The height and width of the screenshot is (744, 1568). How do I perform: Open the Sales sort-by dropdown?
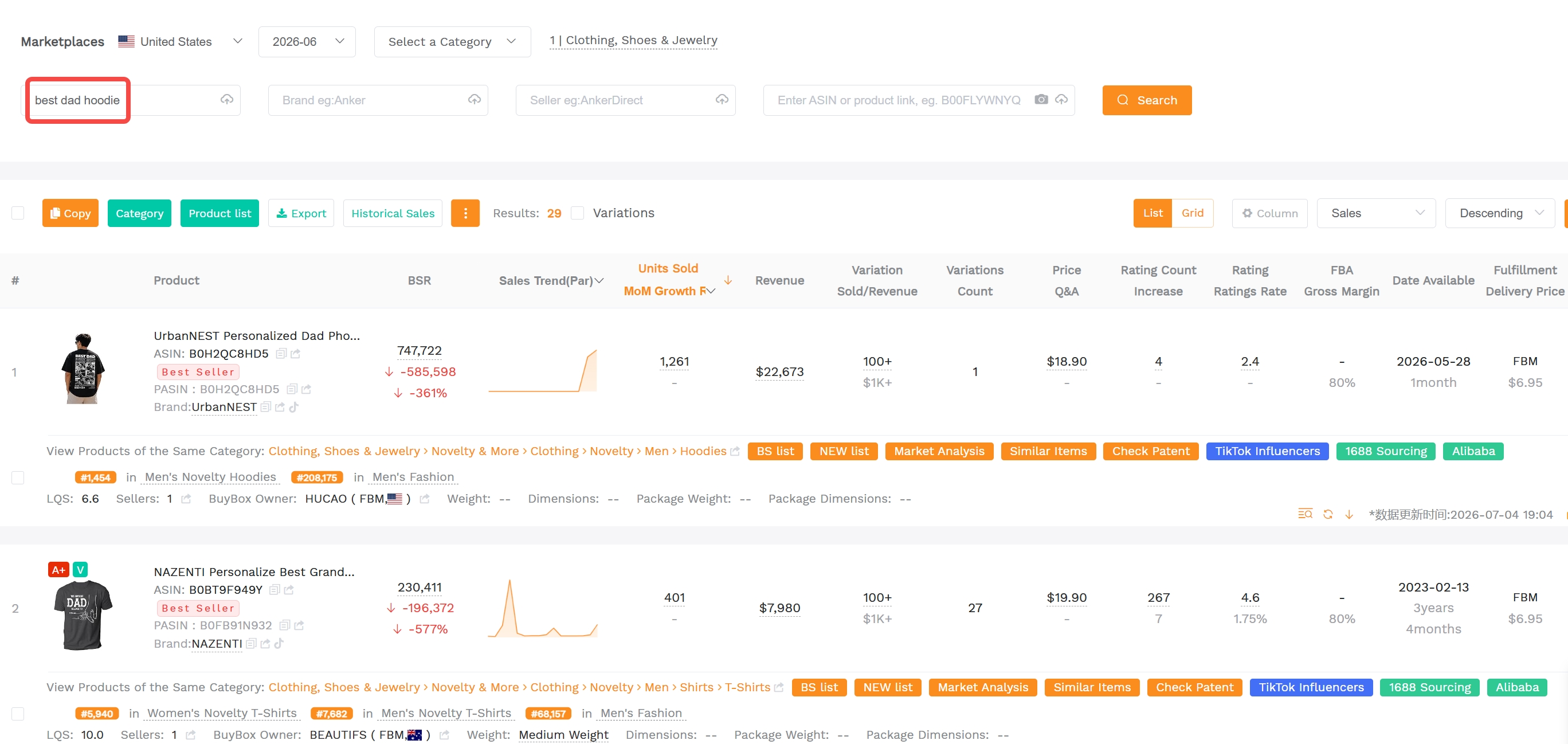(1375, 213)
